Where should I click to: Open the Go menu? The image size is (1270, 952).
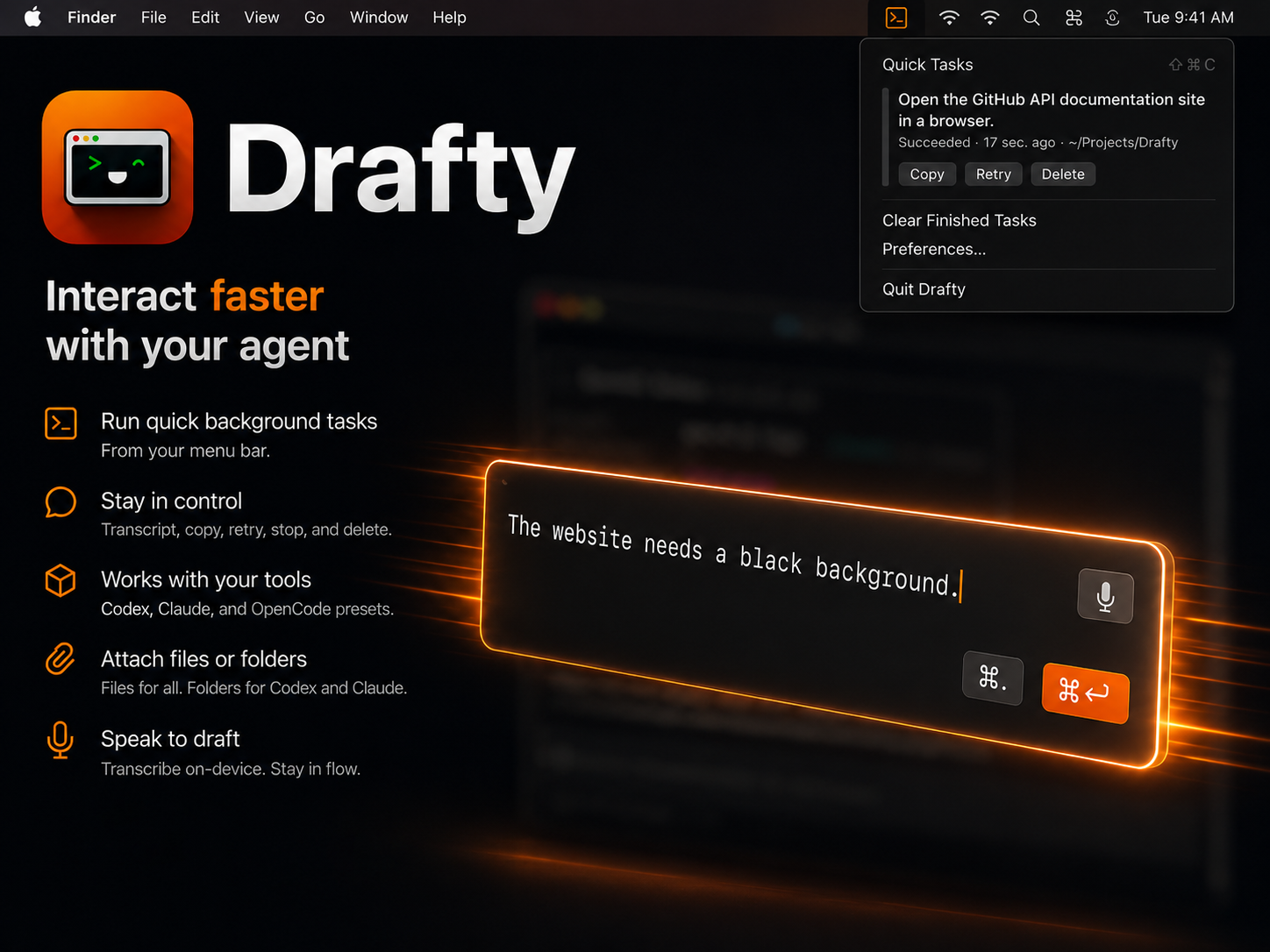[x=314, y=18]
